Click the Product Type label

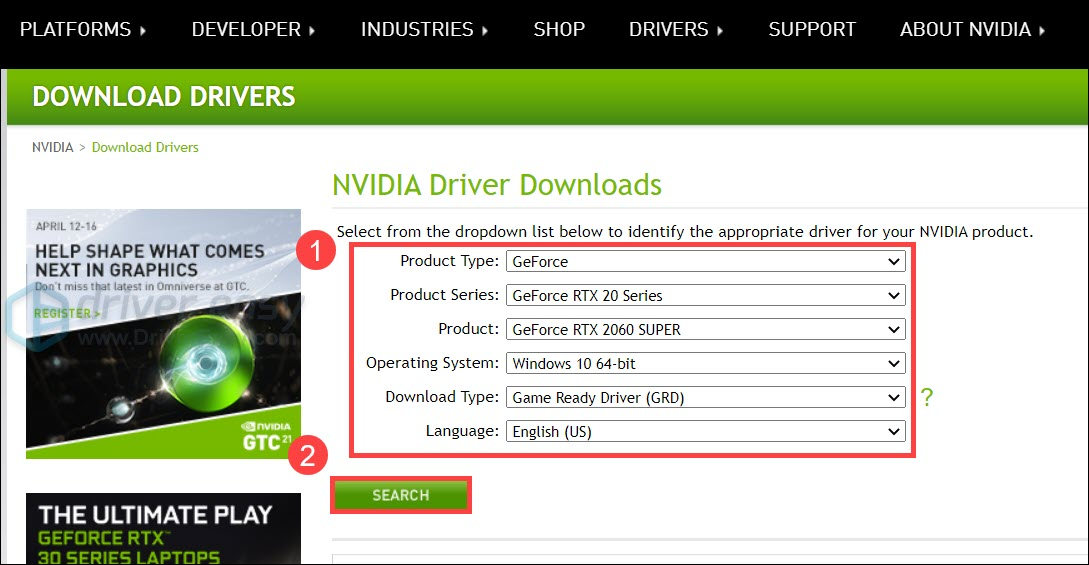coord(449,261)
